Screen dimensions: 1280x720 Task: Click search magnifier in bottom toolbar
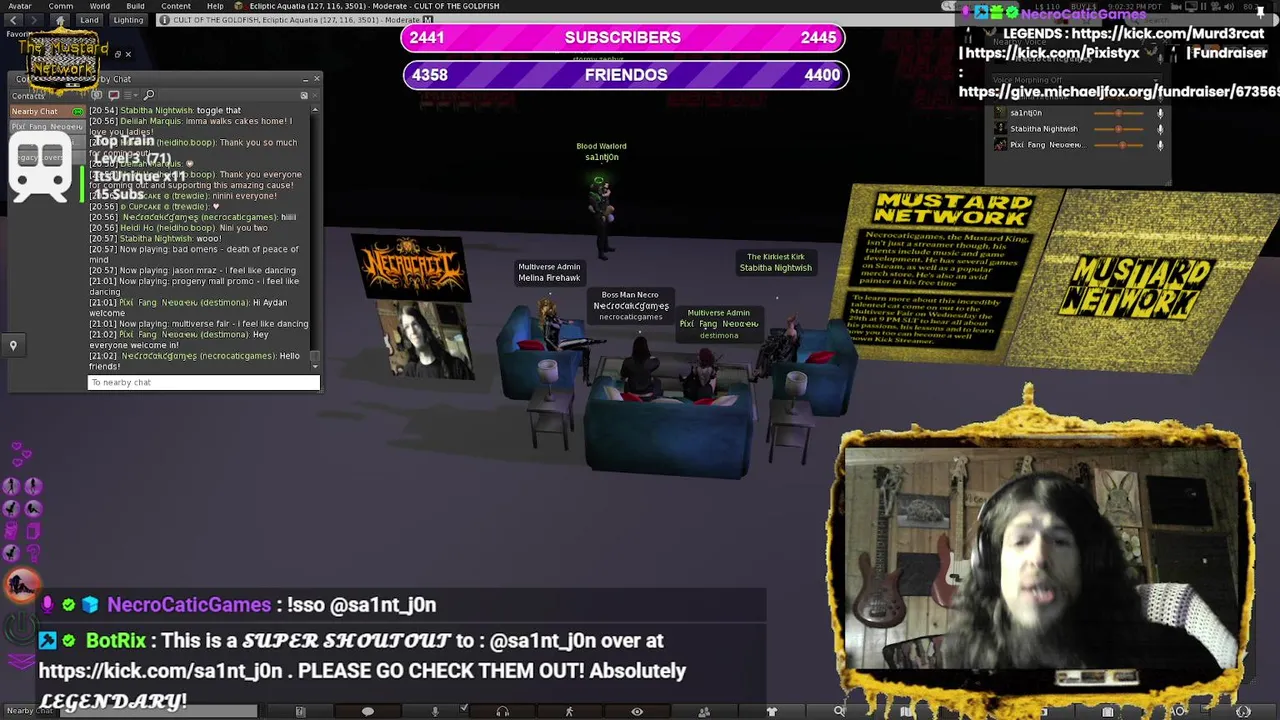click(839, 711)
